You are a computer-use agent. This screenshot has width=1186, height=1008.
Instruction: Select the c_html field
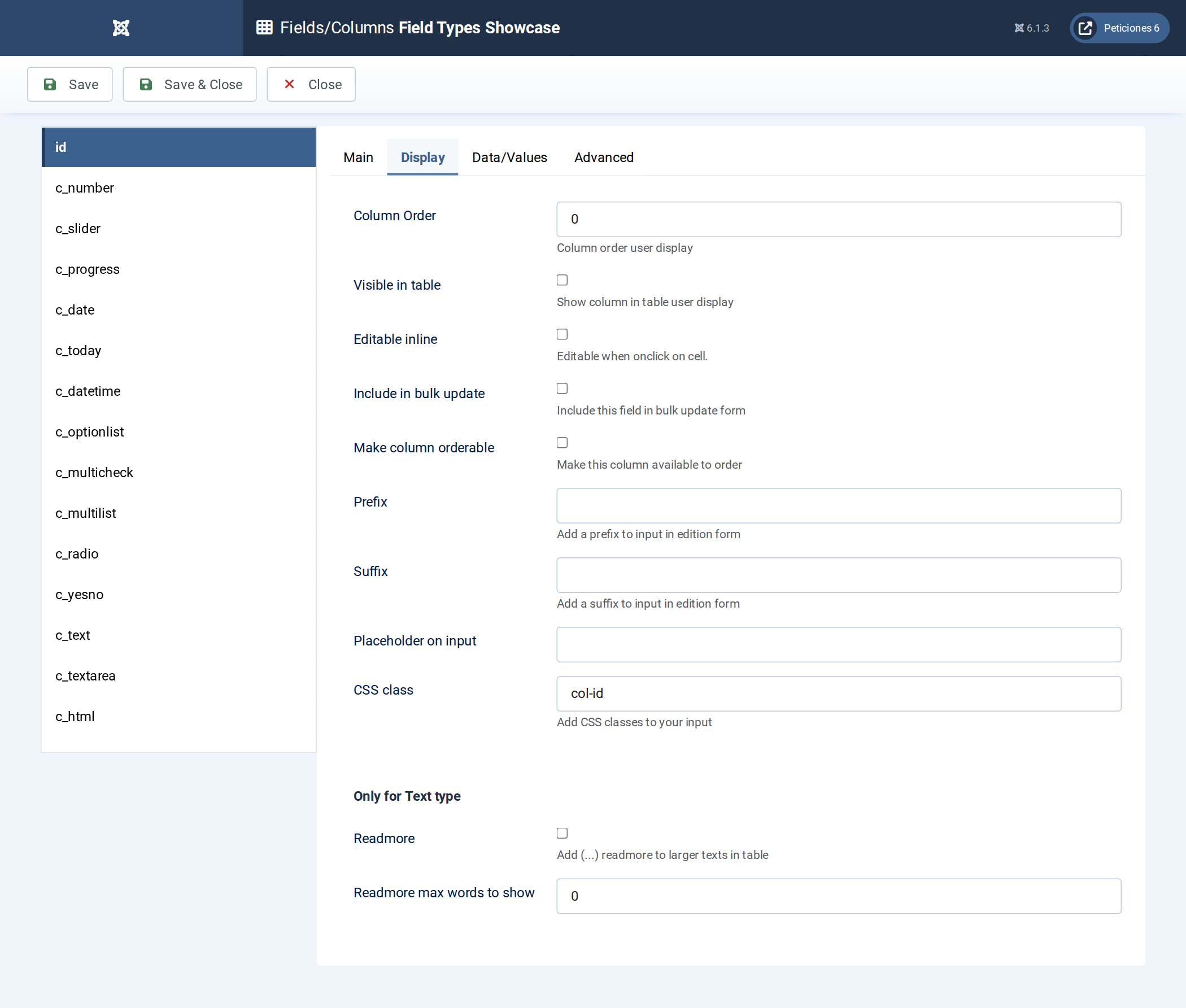pyautogui.click(x=179, y=717)
